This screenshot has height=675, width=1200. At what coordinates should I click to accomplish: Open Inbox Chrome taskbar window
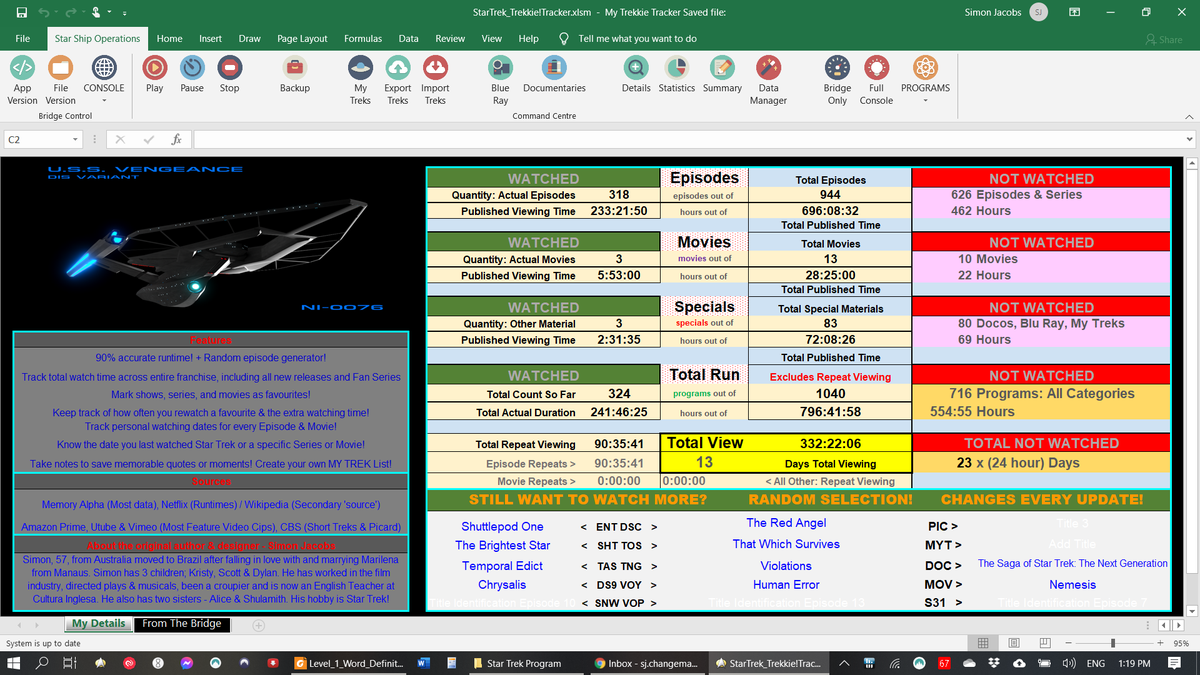[647, 663]
